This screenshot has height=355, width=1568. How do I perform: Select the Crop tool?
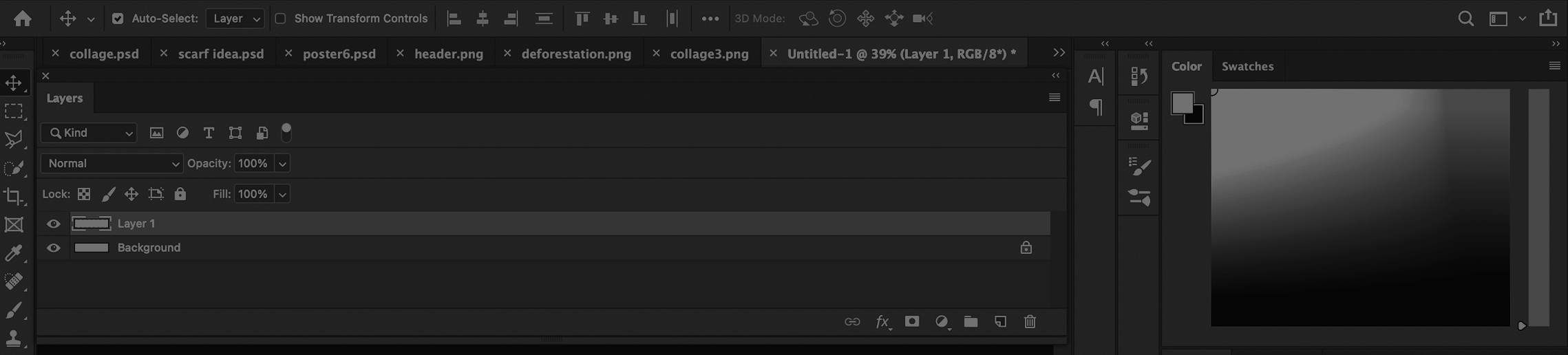coord(13,197)
